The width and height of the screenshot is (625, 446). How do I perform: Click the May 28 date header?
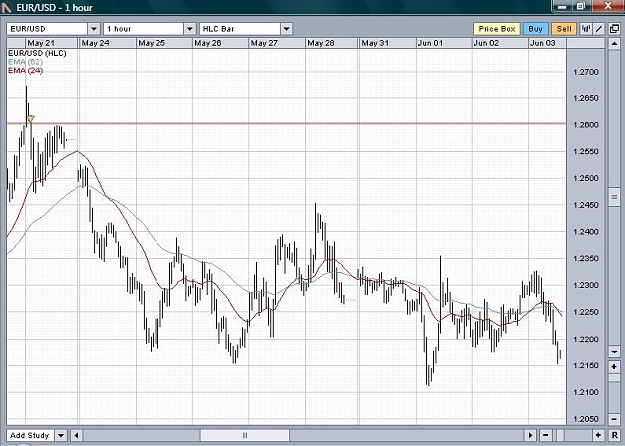tap(332, 43)
